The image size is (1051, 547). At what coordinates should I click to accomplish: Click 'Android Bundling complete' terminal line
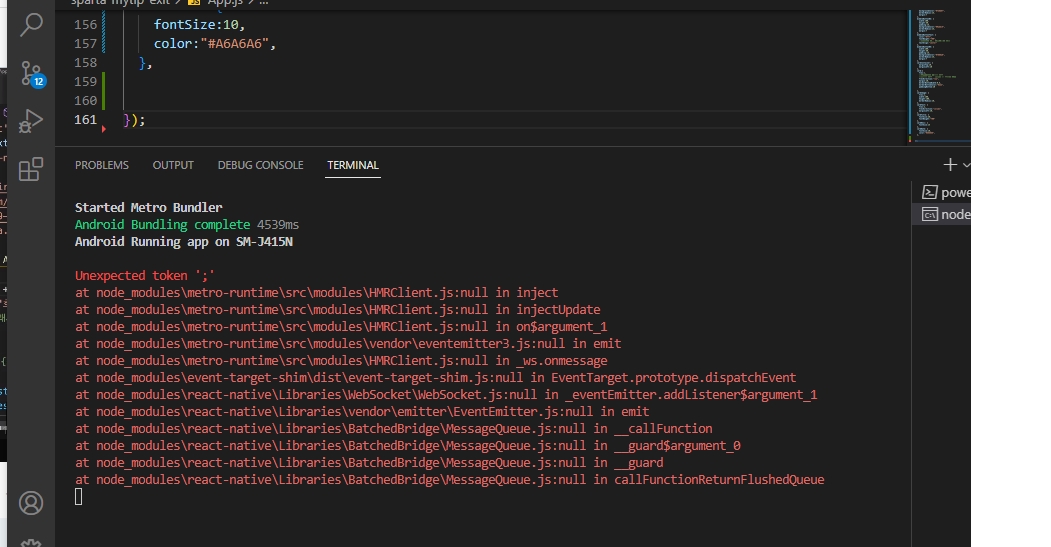pos(187,225)
